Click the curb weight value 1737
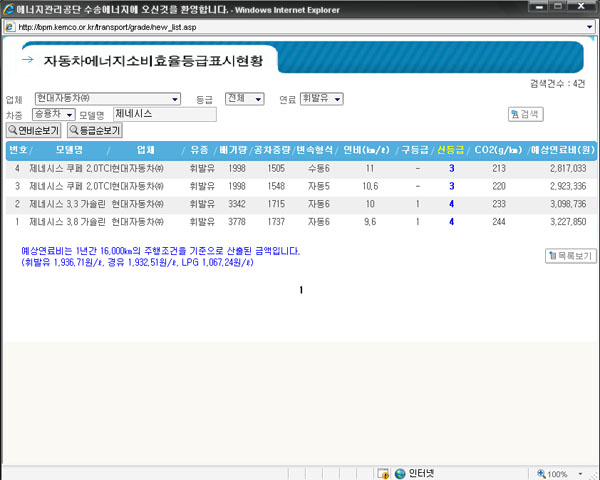 point(276,222)
